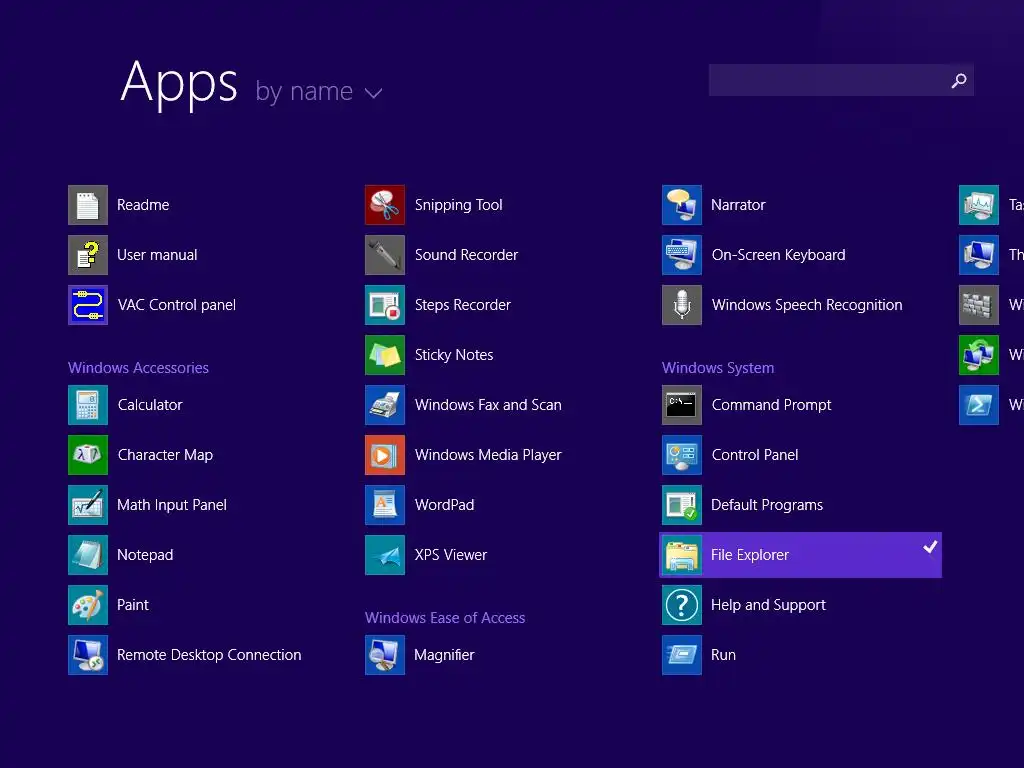The height and width of the screenshot is (768, 1024).
Task: Launch Windows Speech Recognition icon
Action: pyautogui.click(x=682, y=305)
